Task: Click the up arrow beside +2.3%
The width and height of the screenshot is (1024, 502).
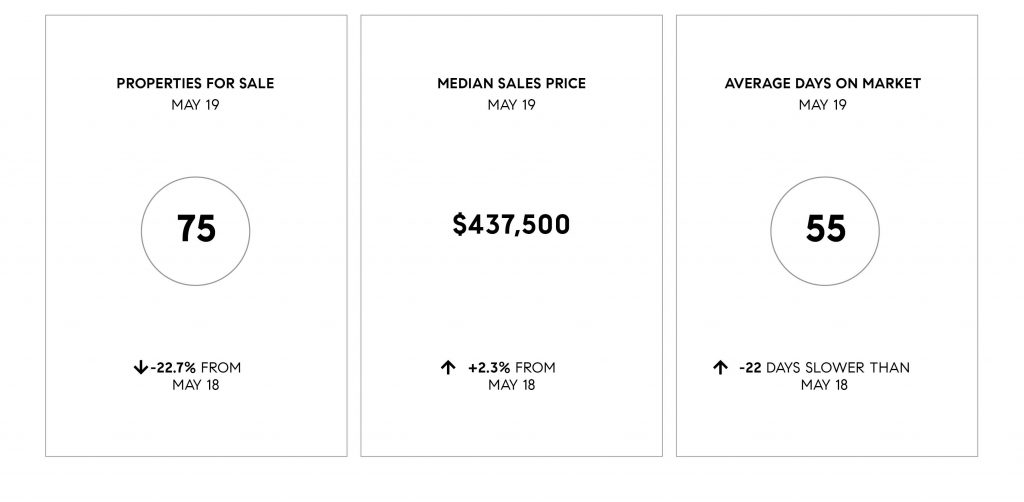Action: click(448, 368)
